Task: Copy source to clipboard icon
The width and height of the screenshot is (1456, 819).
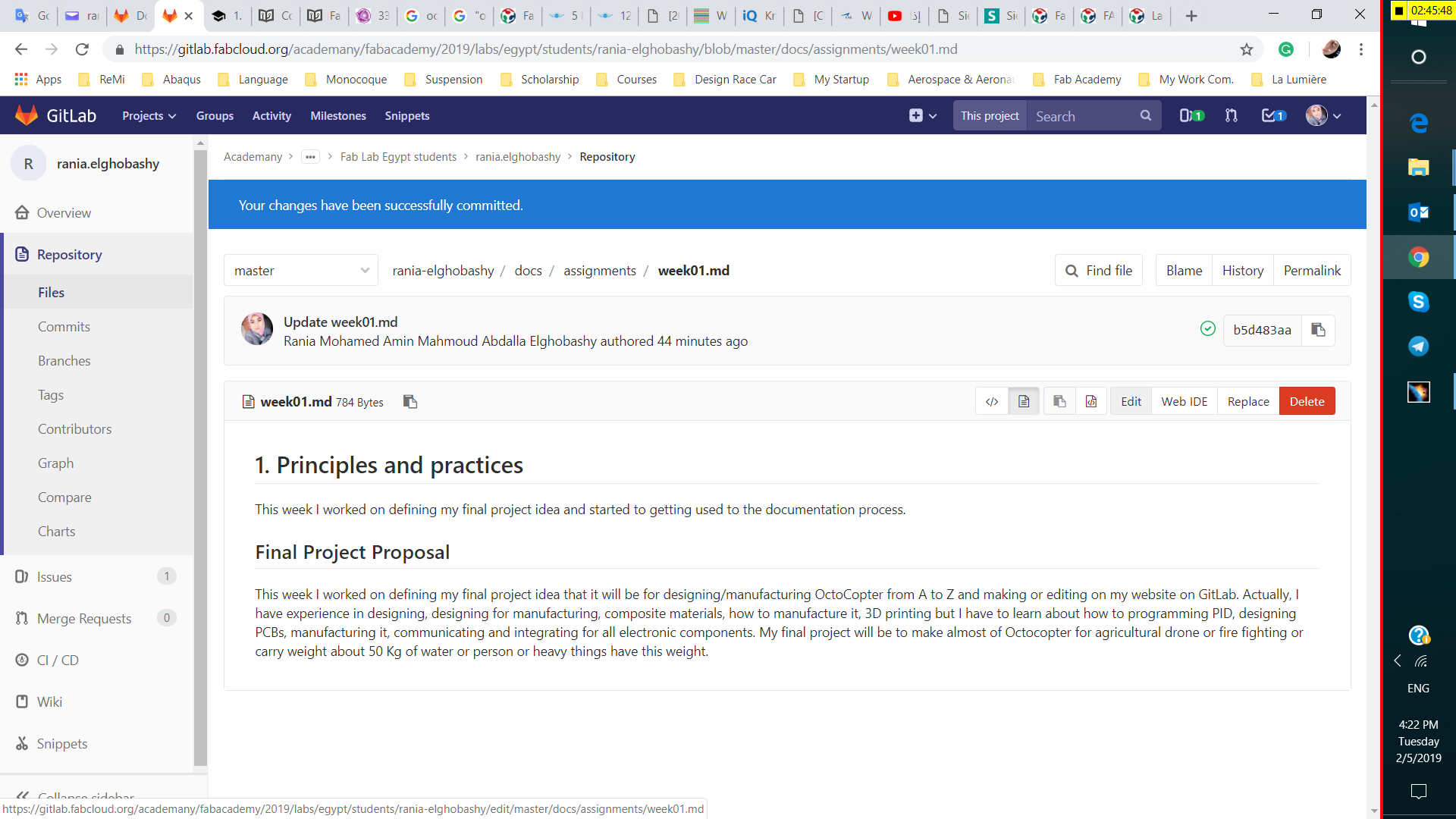Action: pyautogui.click(x=1059, y=401)
